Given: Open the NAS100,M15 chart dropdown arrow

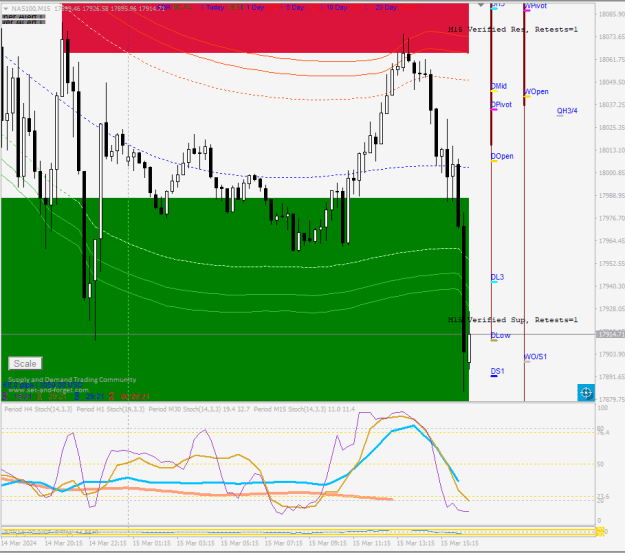Looking at the screenshot, I should [x=6, y=9].
